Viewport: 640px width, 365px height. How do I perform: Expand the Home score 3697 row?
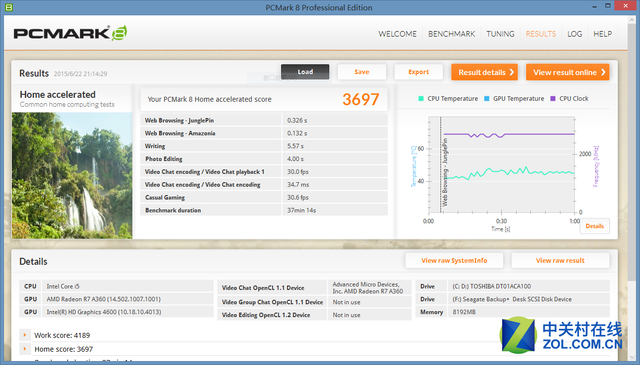pos(25,349)
